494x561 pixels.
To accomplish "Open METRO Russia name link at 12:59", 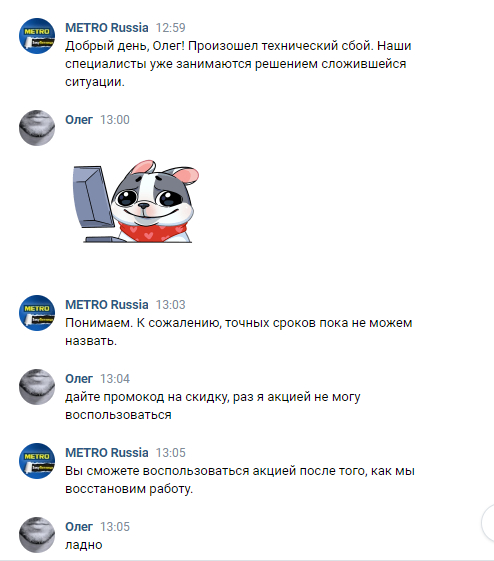I will (x=107, y=28).
